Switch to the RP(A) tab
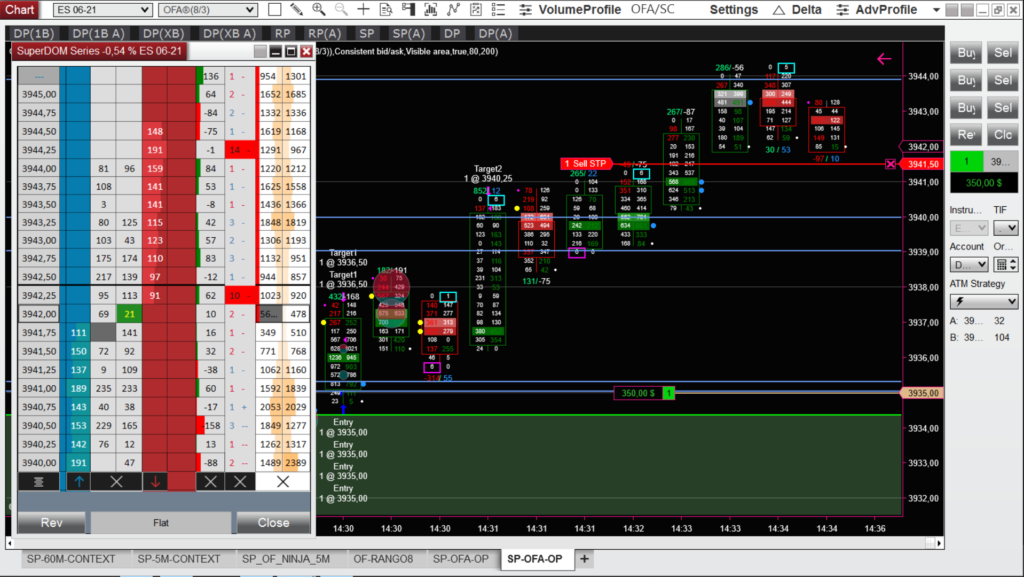The image size is (1024, 577). click(325, 33)
